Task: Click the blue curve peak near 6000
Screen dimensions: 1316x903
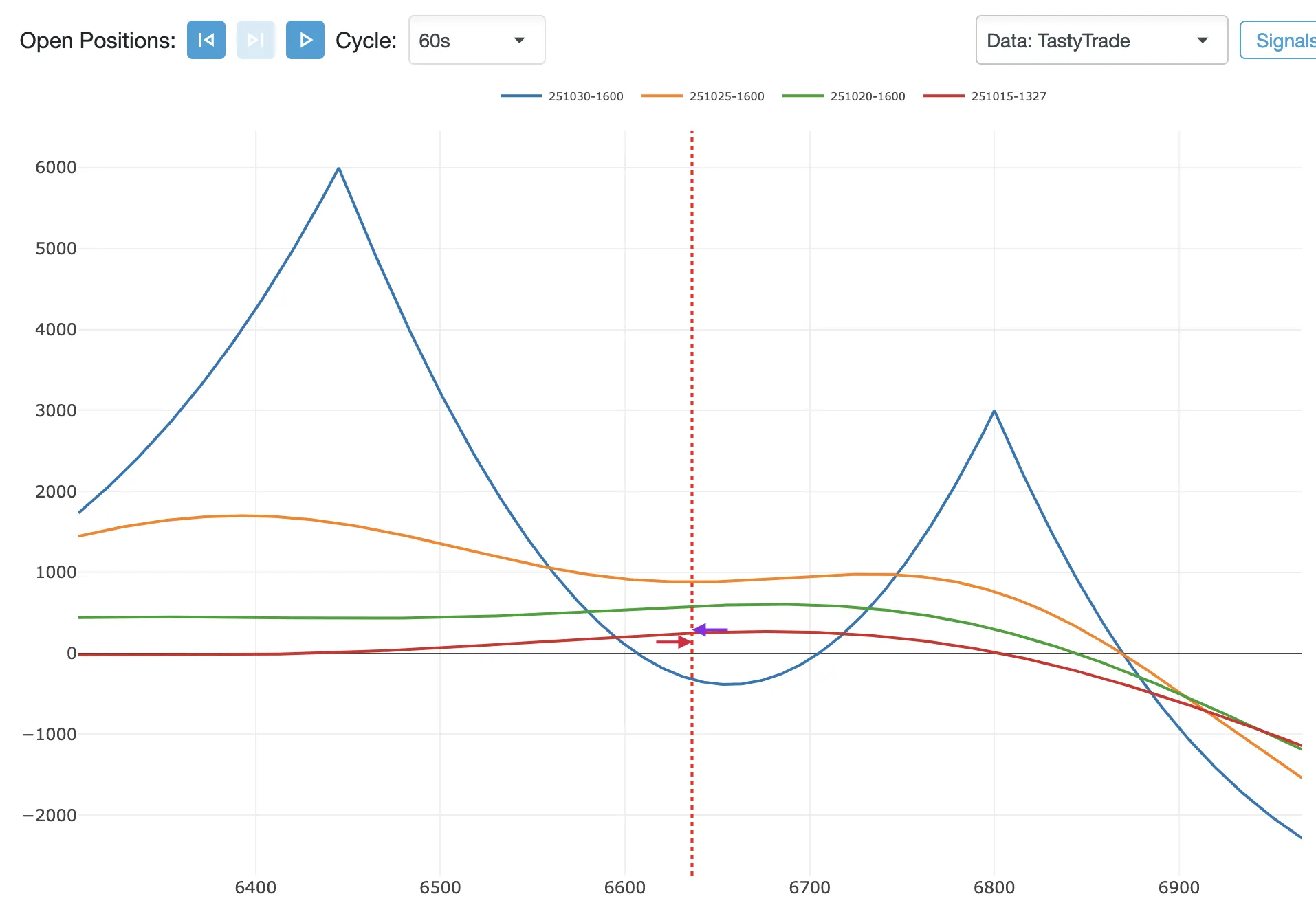Action: pyautogui.click(x=338, y=168)
